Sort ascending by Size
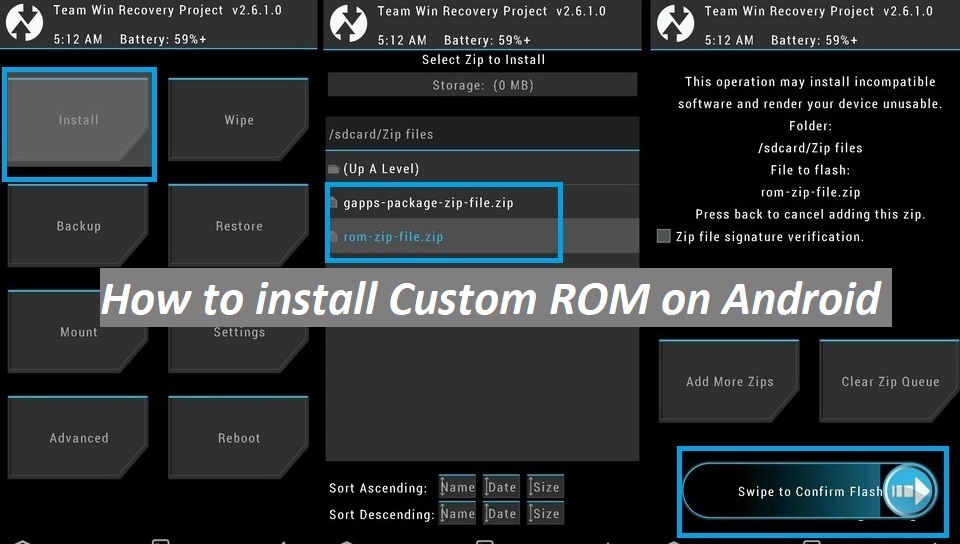This screenshot has width=960, height=544. (x=545, y=487)
